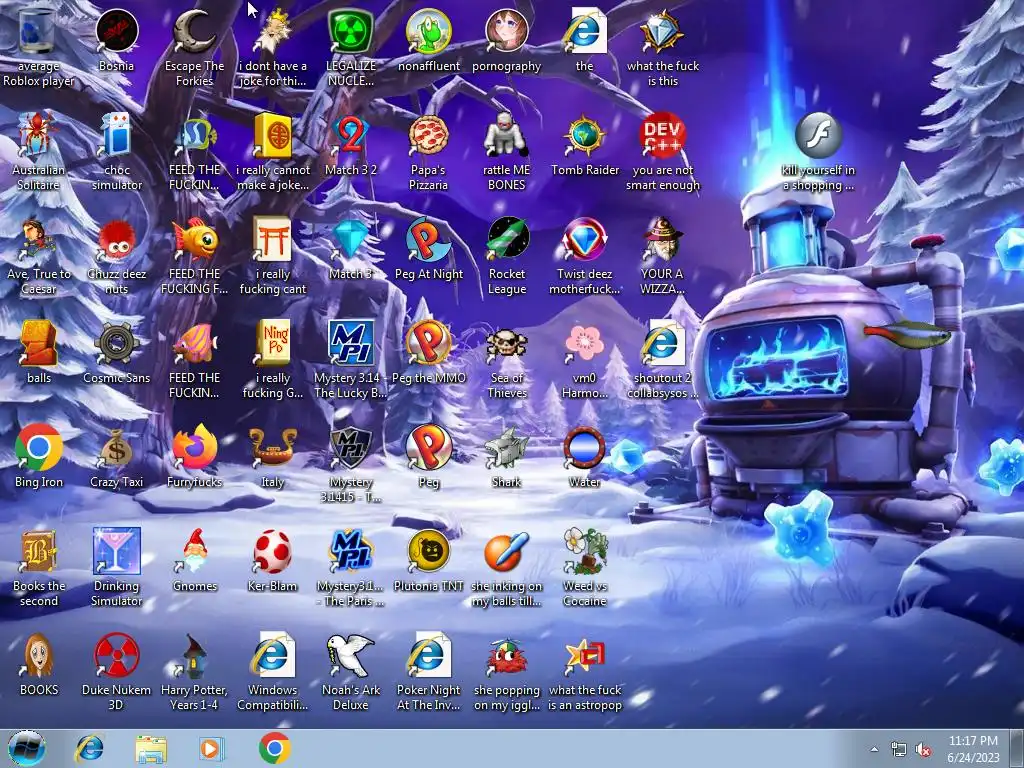1024x768 pixels.
Task: Open the Peg desktop shortcut
Action: [x=428, y=447]
